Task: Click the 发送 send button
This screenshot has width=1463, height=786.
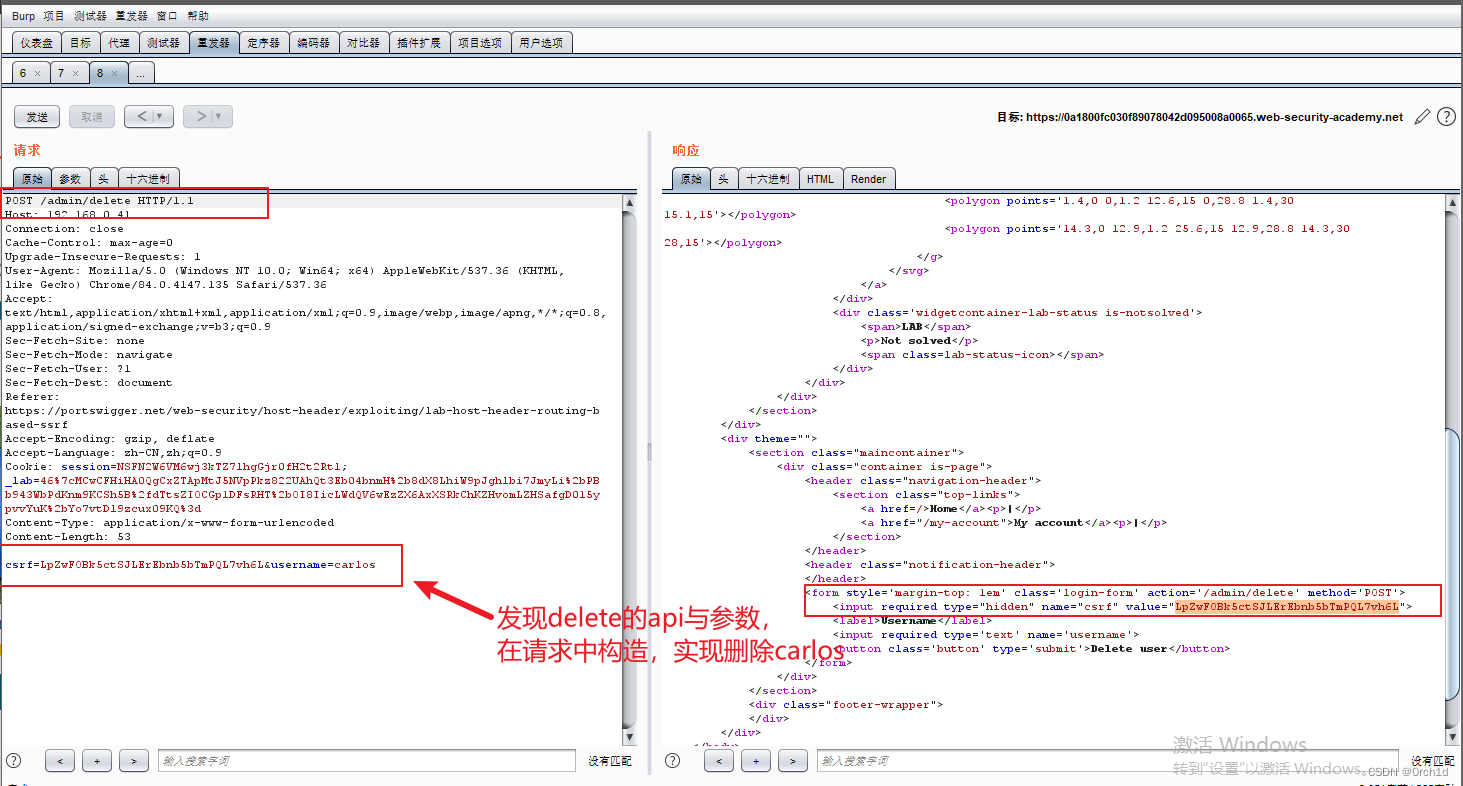Action: pos(37,117)
